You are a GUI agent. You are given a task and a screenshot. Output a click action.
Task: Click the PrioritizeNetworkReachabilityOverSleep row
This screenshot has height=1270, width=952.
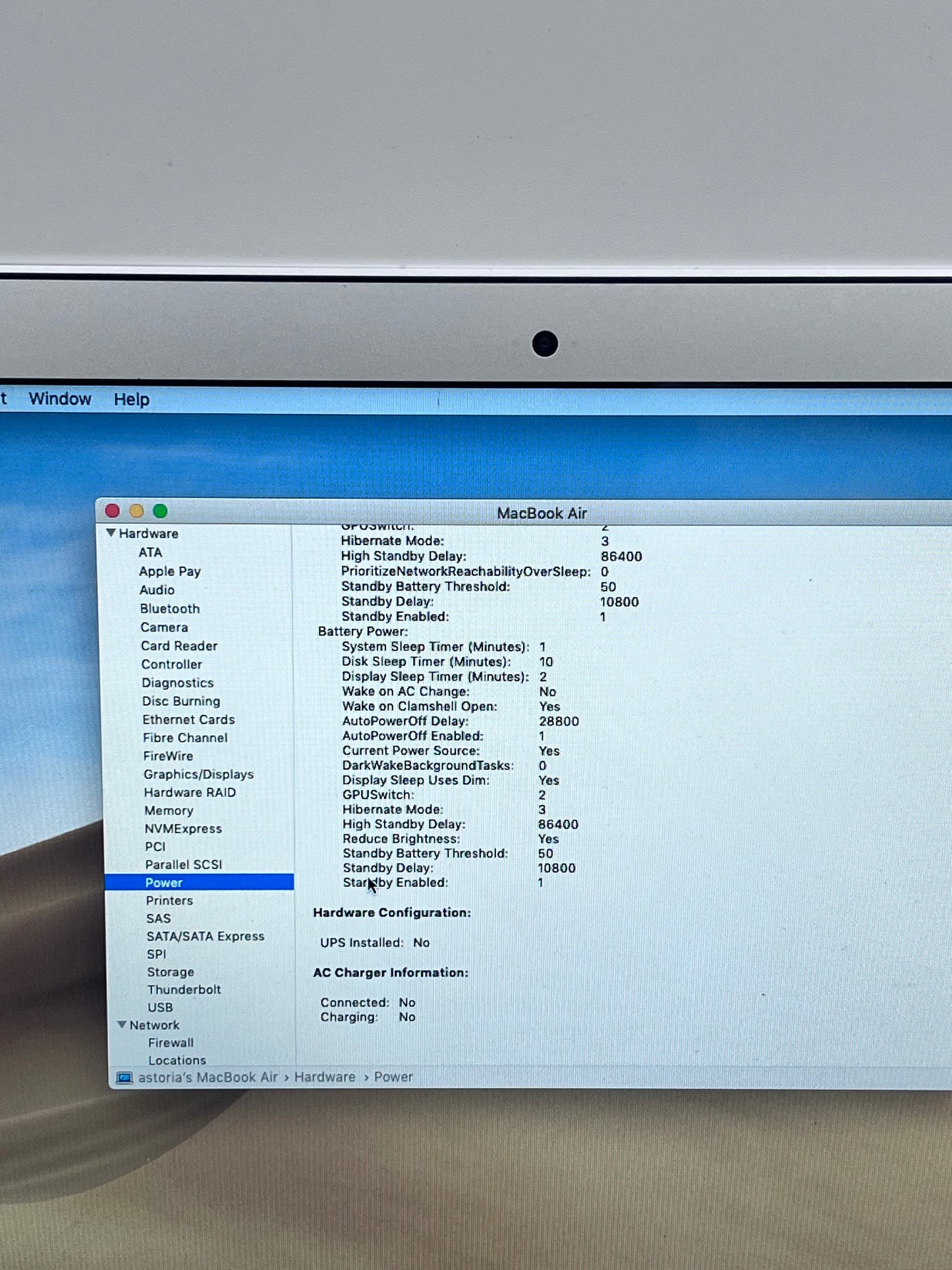coord(475,571)
